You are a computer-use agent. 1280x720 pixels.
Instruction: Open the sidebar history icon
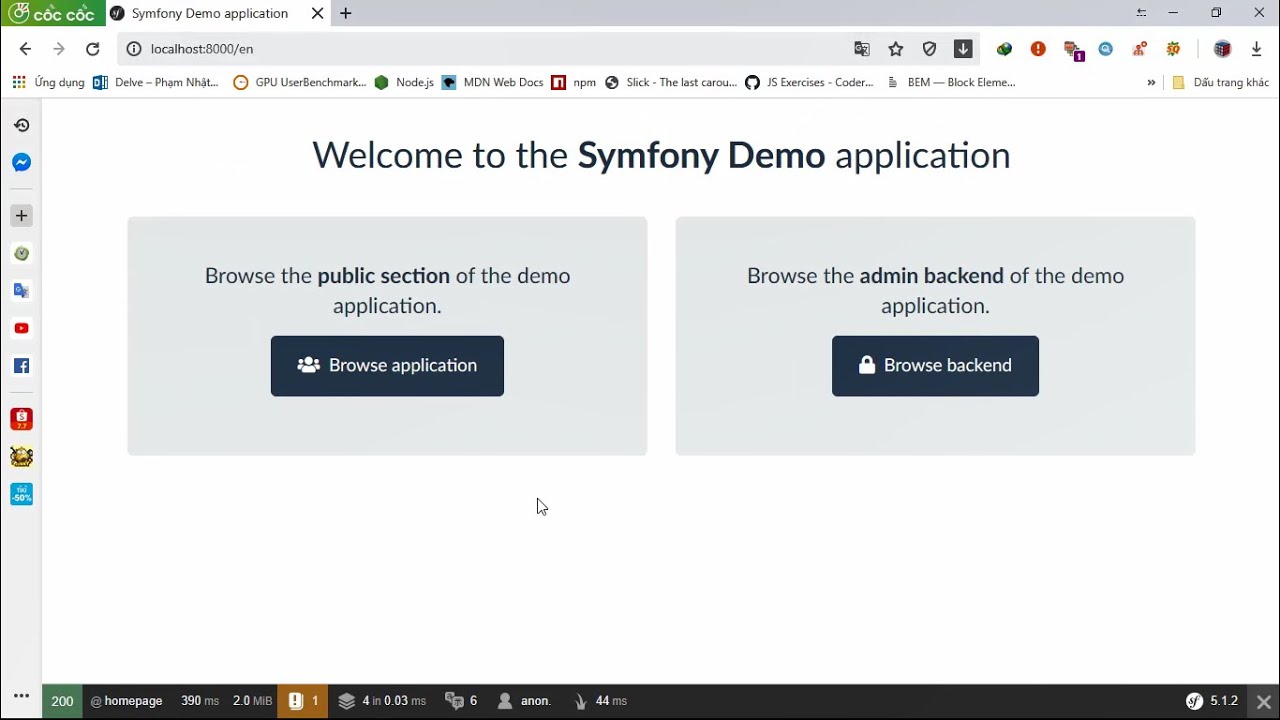(21, 125)
